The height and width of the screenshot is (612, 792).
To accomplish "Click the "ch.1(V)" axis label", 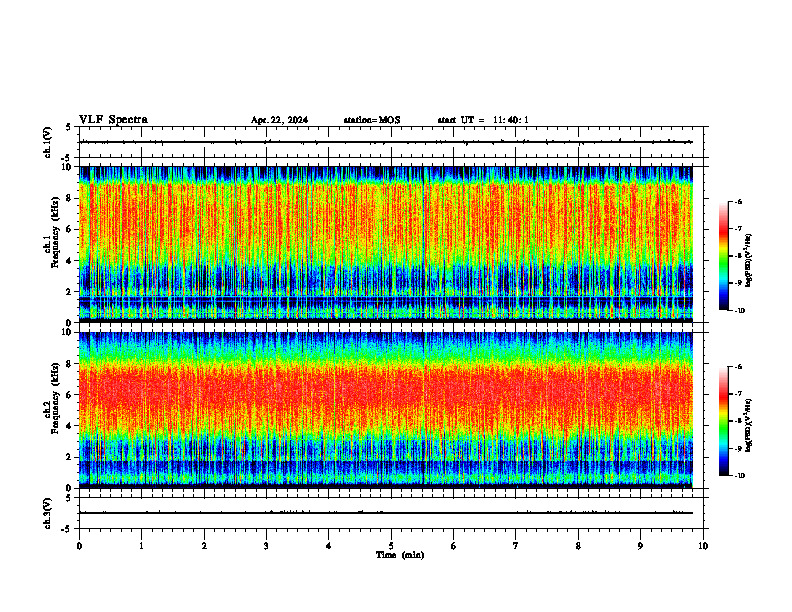I will [x=48, y=142].
